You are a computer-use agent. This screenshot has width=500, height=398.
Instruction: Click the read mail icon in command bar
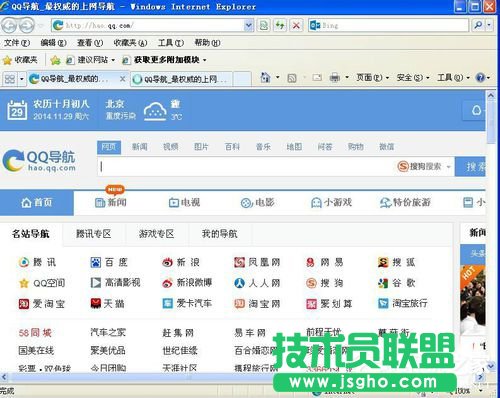point(317,78)
